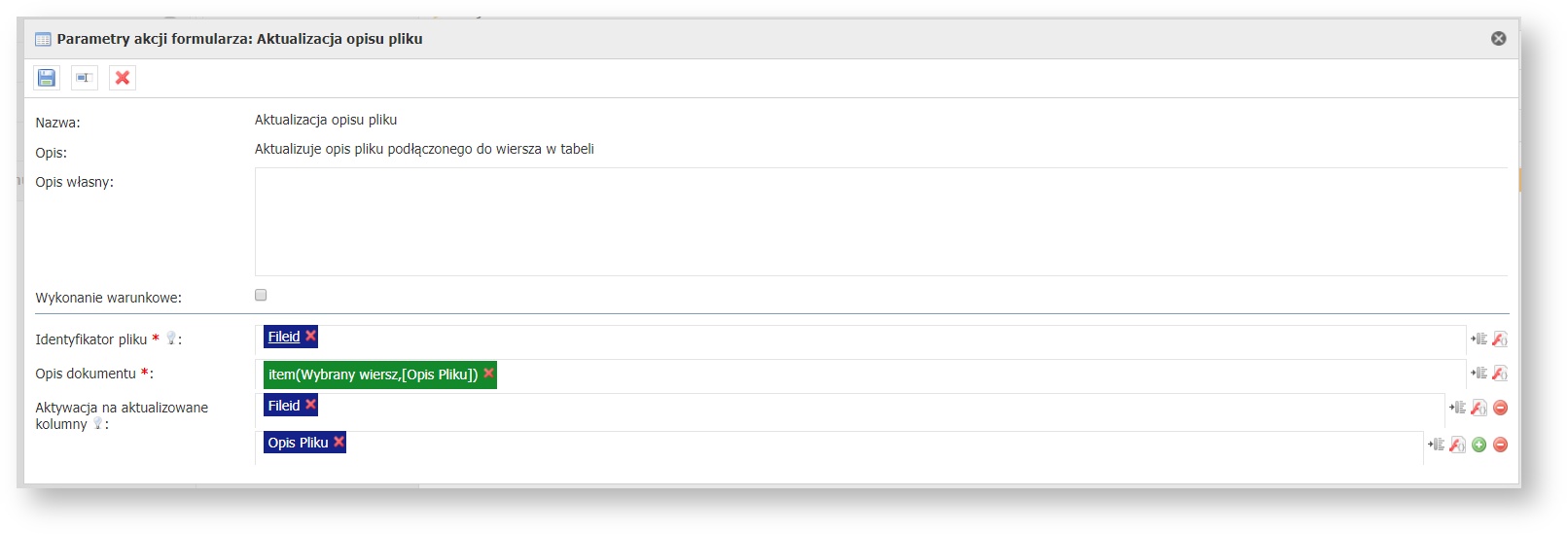Screen dimensions: 1568x535
Task: Open function editor icon for Identyfikator pliku
Action: [1500, 339]
